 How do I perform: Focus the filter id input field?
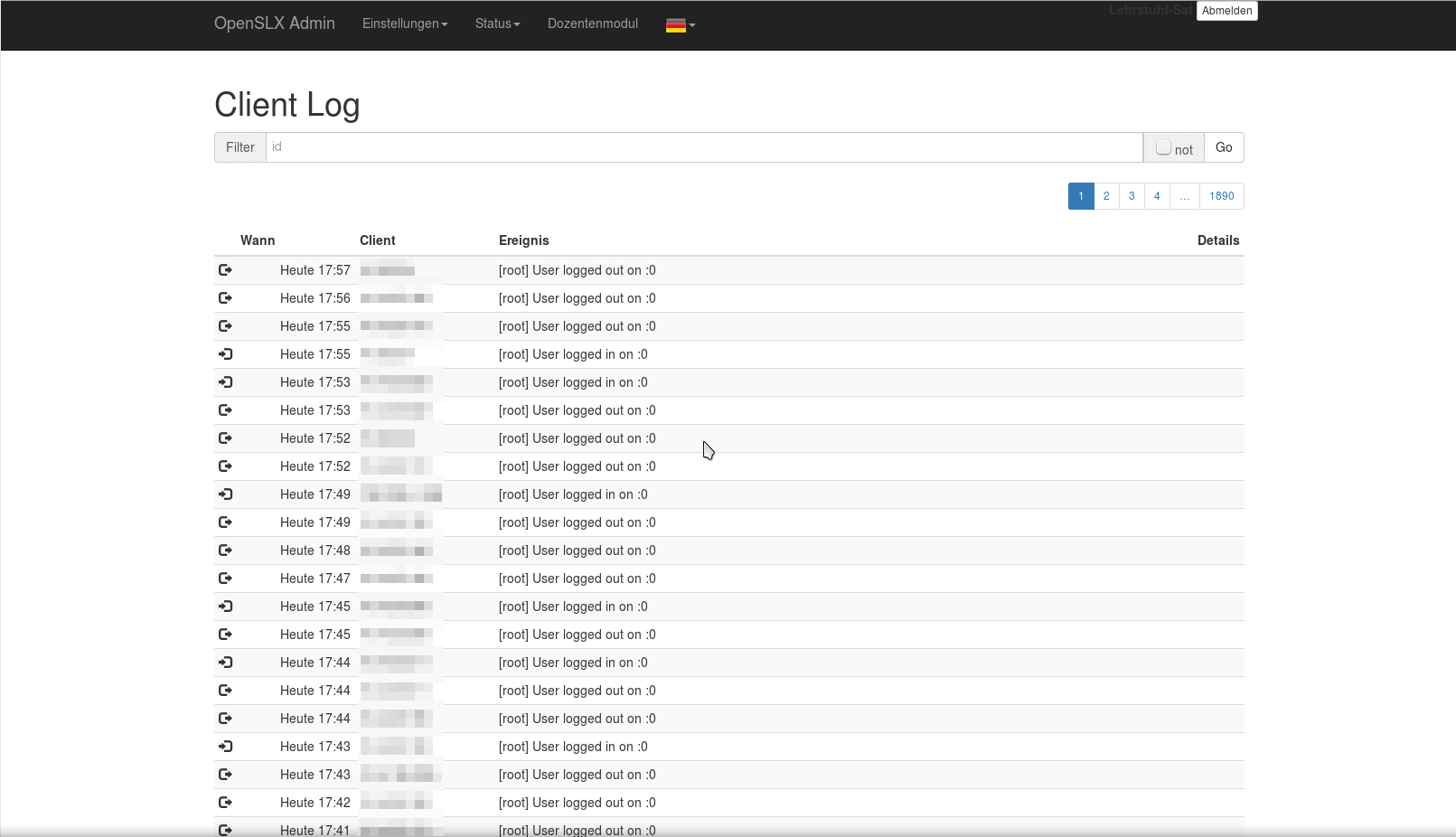point(703,147)
